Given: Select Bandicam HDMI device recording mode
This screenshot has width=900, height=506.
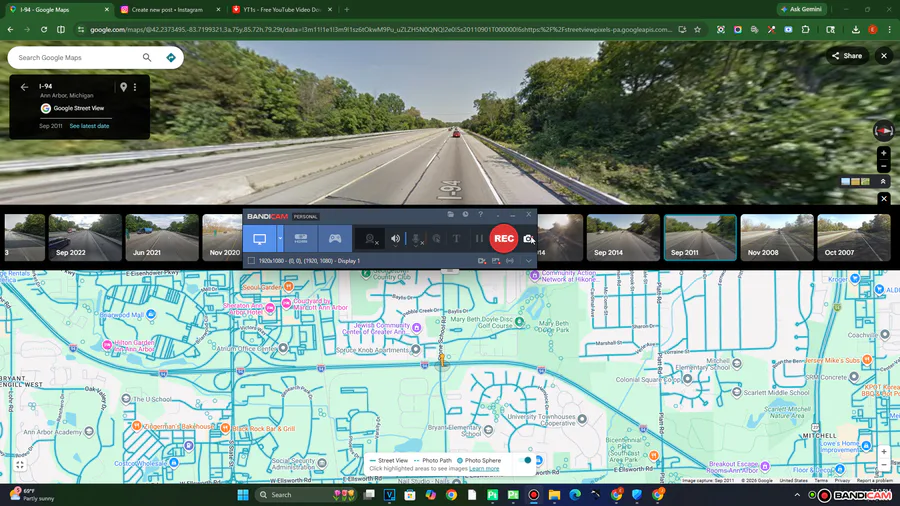Looking at the screenshot, I should tap(301, 239).
